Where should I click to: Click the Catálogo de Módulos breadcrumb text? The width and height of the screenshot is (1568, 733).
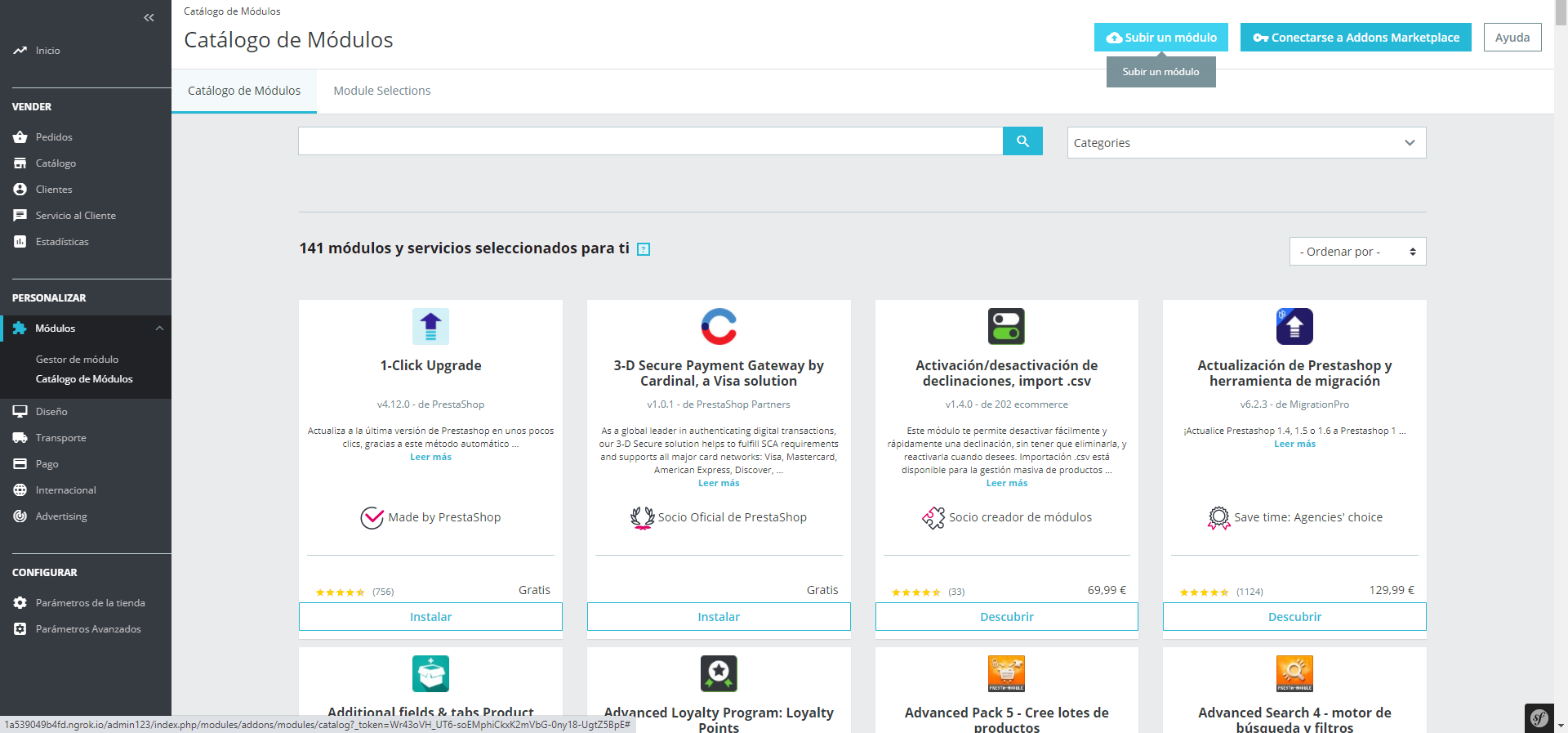pyautogui.click(x=232, y=11)
